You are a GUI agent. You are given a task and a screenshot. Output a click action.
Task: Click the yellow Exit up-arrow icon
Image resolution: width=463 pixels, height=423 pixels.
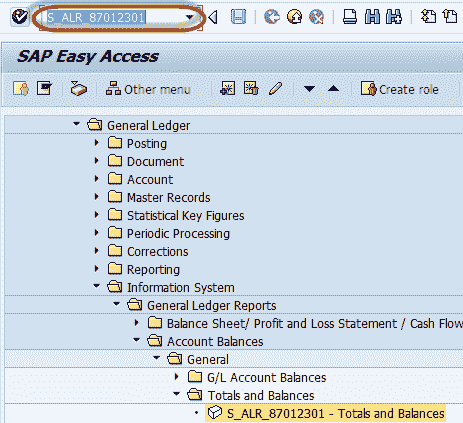coord(294,16)
